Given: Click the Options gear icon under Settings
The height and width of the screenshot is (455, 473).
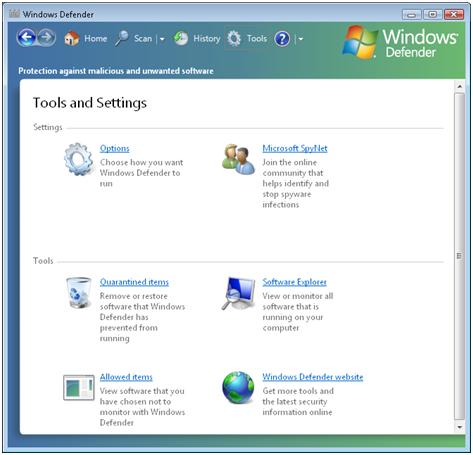Looking at the screenshot, I should 79,159.
